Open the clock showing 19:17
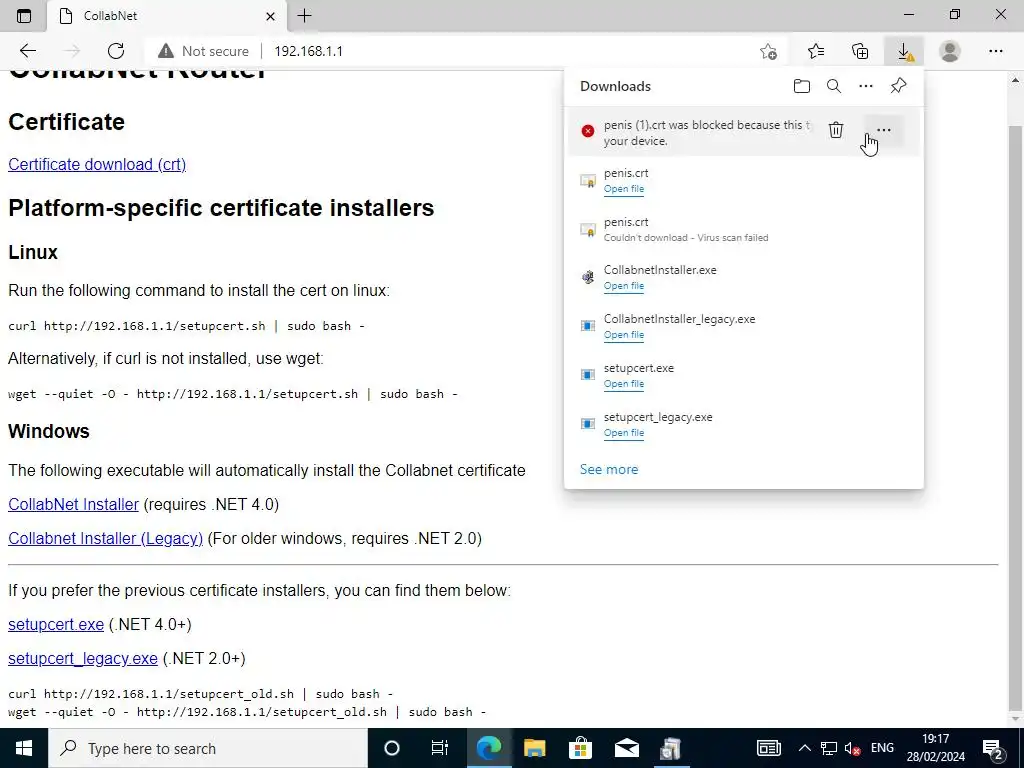This screenshot has width=1024, height=768. (x=936, y=748)
